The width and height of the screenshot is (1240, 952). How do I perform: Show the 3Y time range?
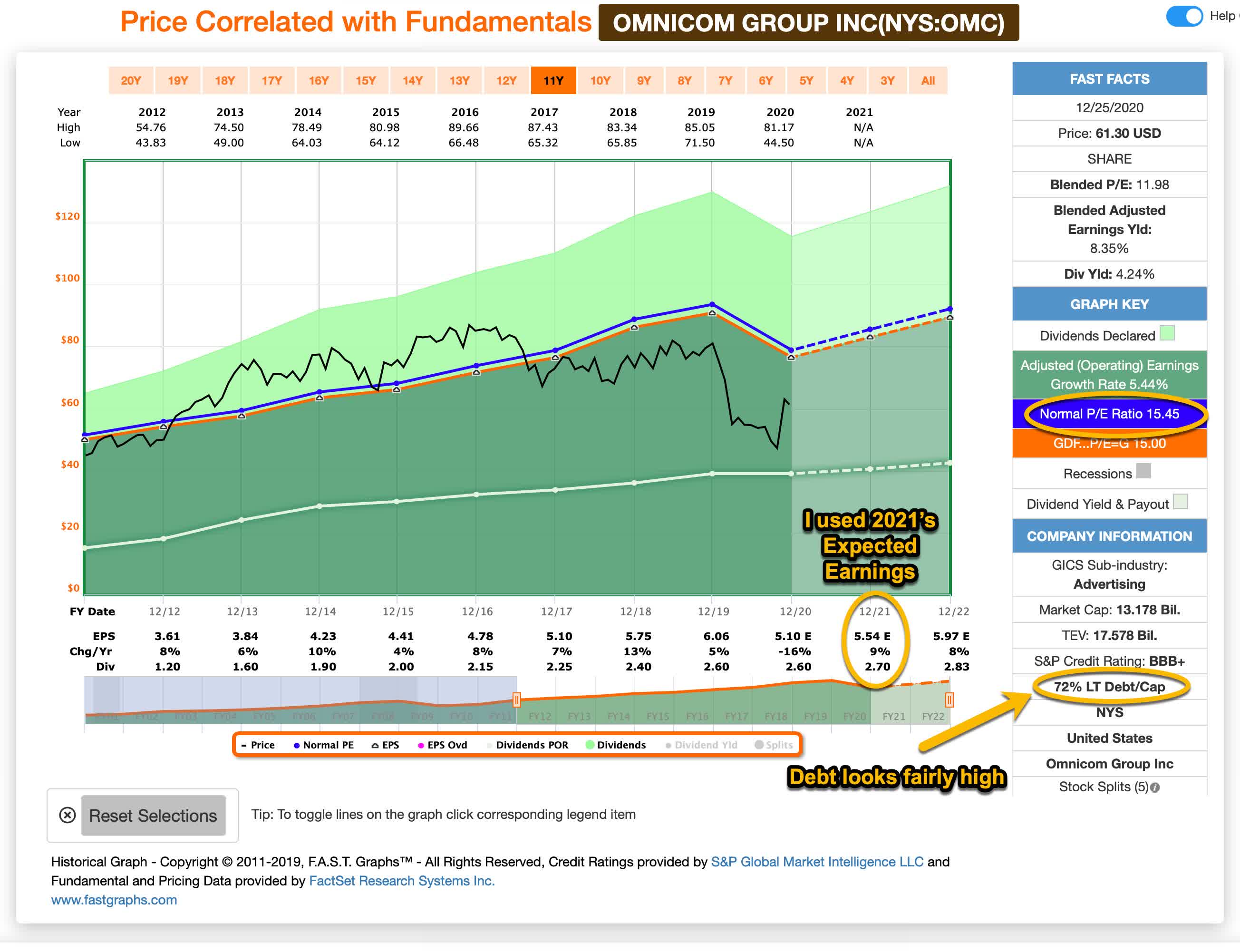pyautogui.click(x=888, y=80)
